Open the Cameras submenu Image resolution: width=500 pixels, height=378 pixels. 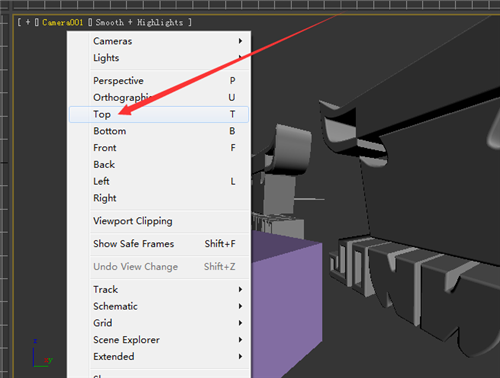pyautogui.click(x=159, y=41)
